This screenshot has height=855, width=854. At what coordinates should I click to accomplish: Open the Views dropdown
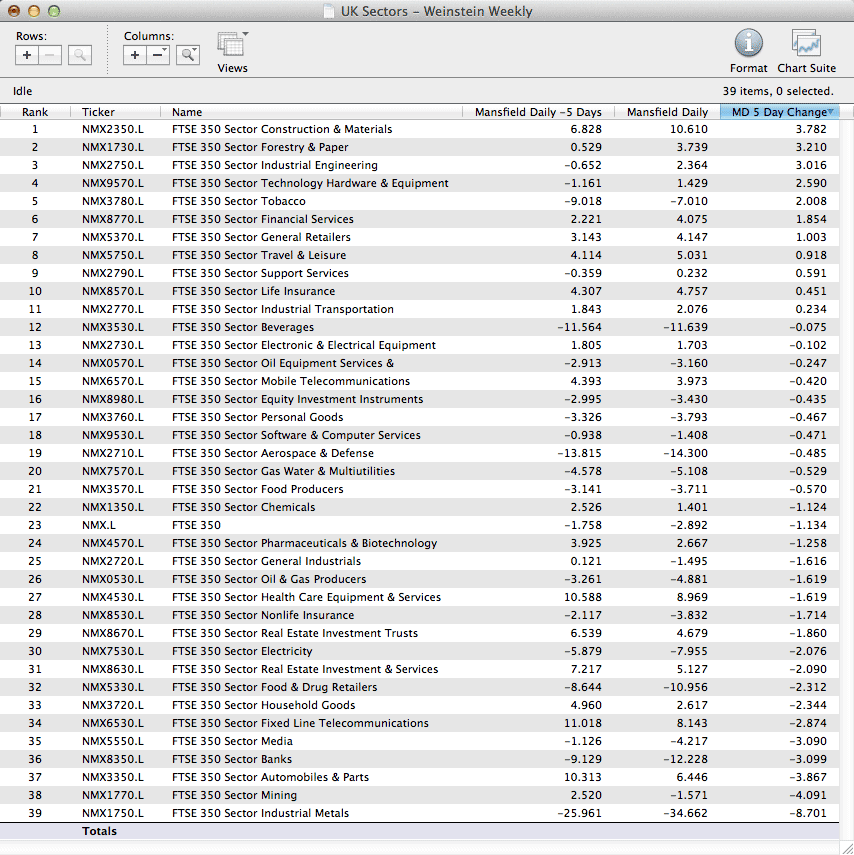click(232, 46)
